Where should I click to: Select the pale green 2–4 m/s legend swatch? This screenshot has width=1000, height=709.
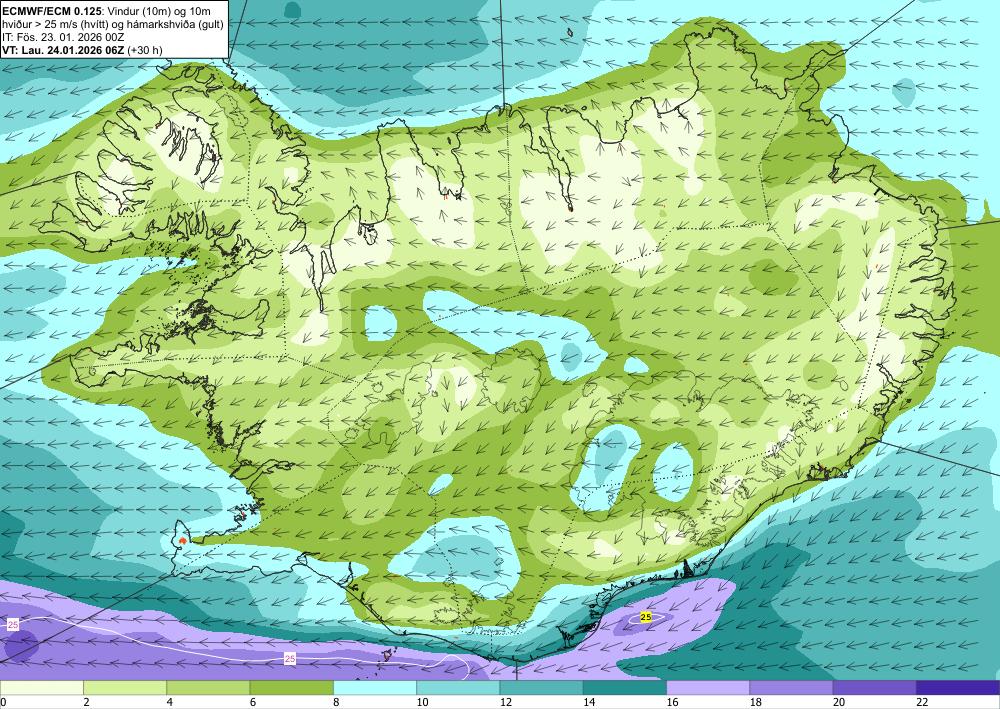pos(125,688)
